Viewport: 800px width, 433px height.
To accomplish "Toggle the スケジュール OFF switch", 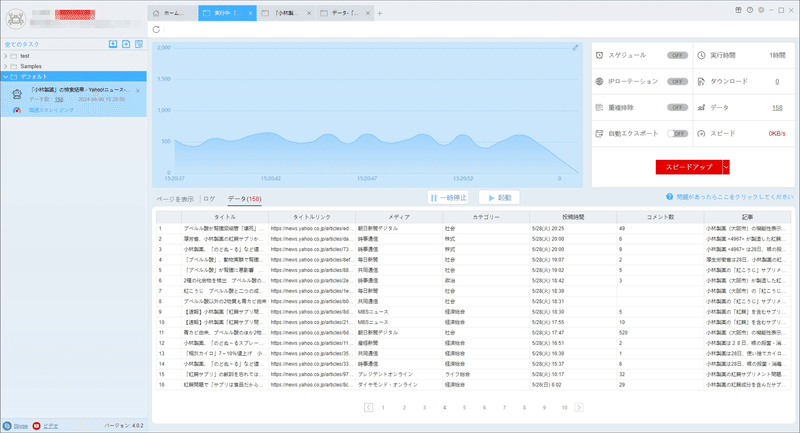I will (677, 55).
